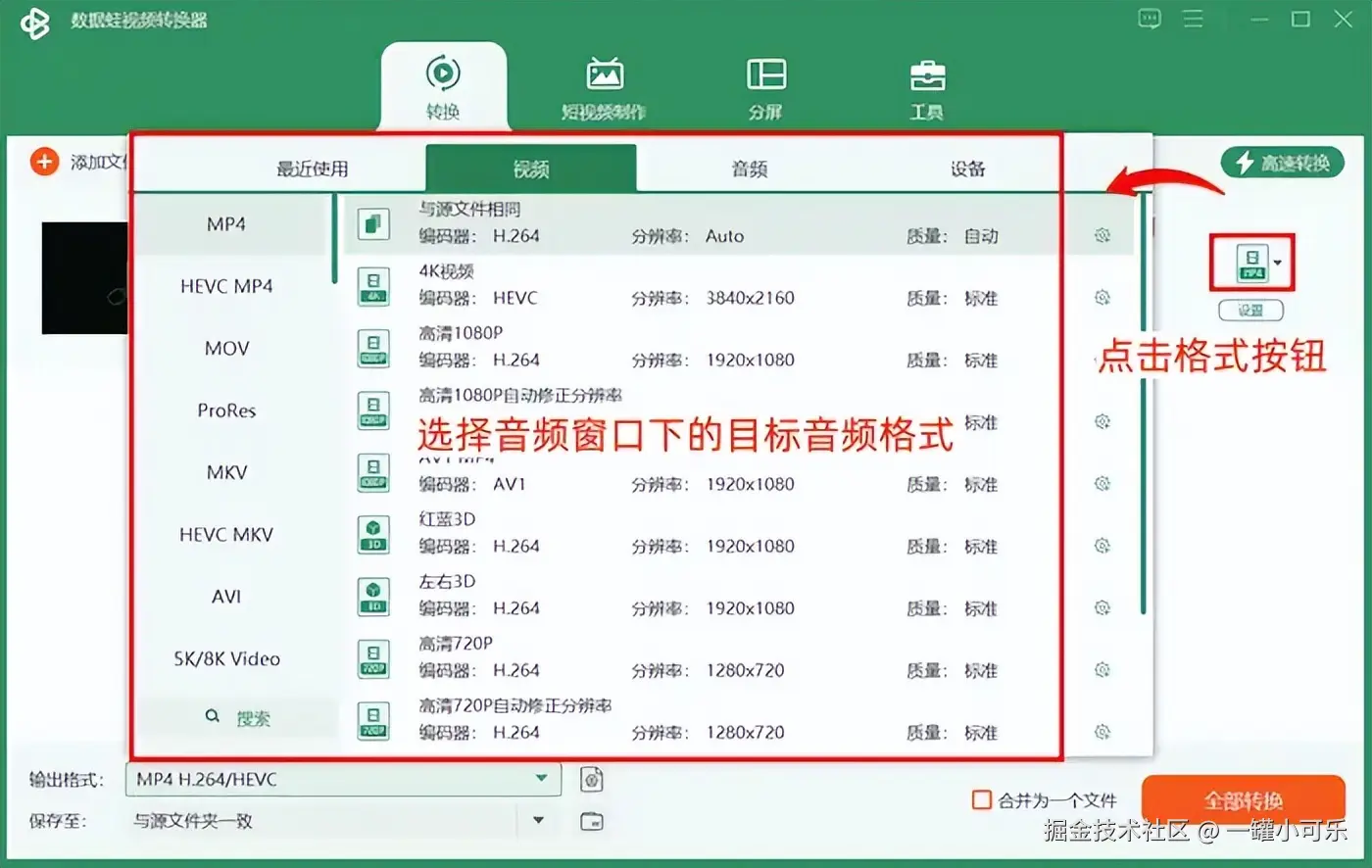Open the 分屏 split-screen tab

click(x=765, y=88)
